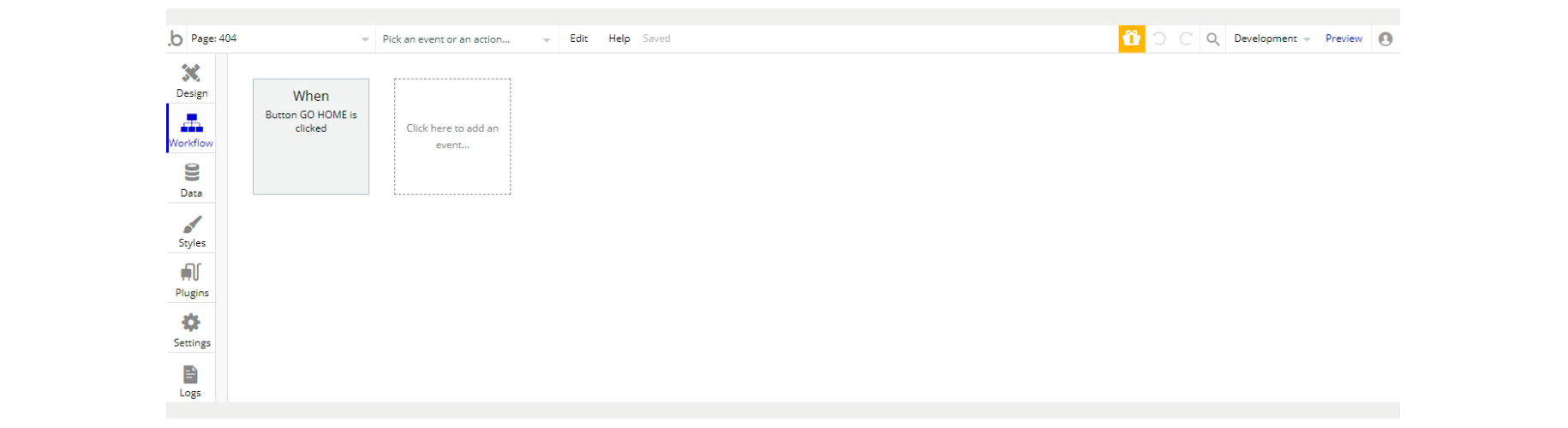Click the undo arrow icon
Screen dimensions: 1568x428
click(1159, 39)
